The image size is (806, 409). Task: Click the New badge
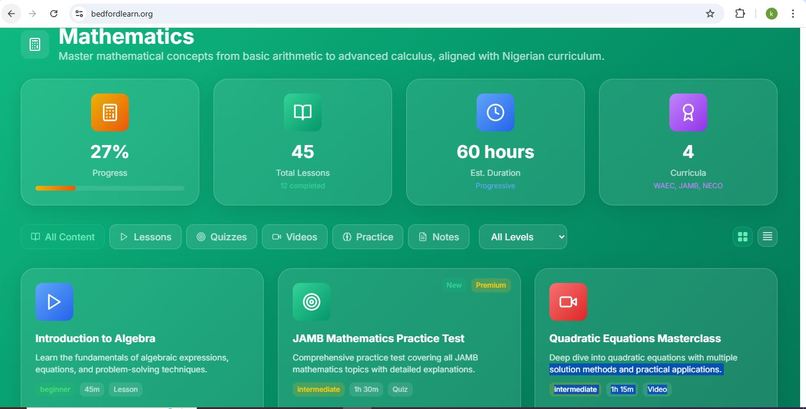coord(454,285)
